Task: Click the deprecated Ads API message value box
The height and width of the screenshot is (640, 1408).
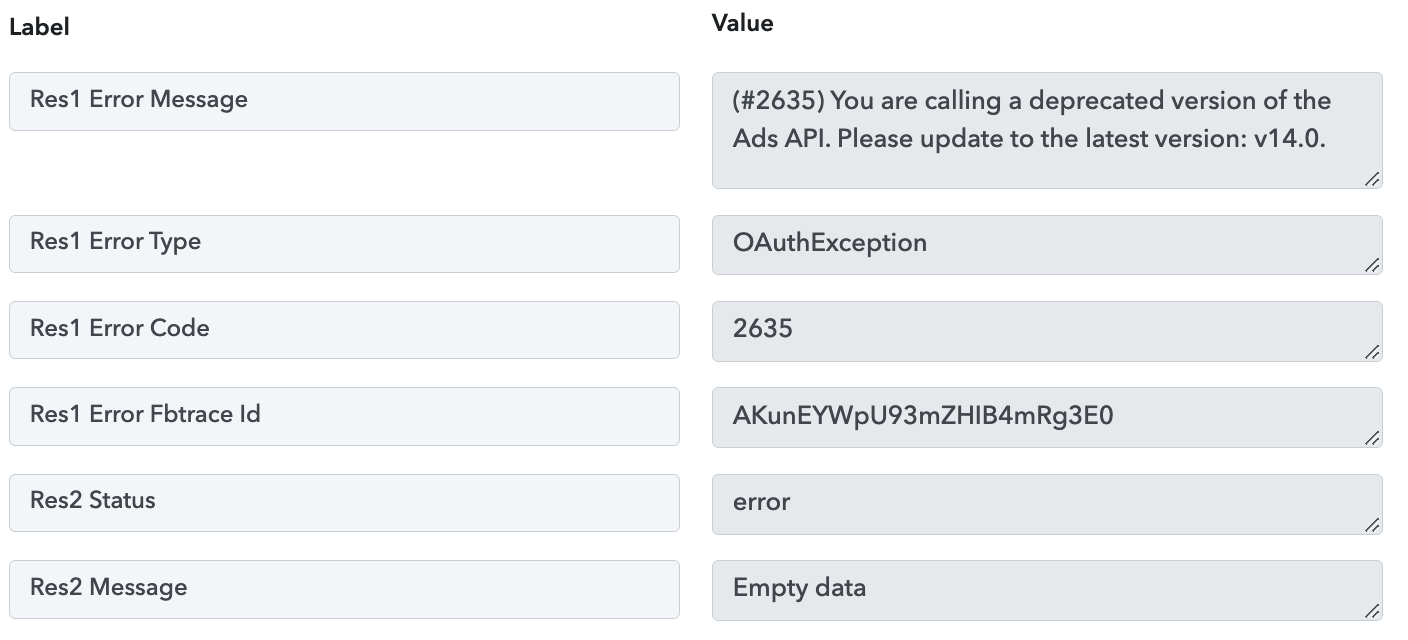Action: click(1047, 130)
